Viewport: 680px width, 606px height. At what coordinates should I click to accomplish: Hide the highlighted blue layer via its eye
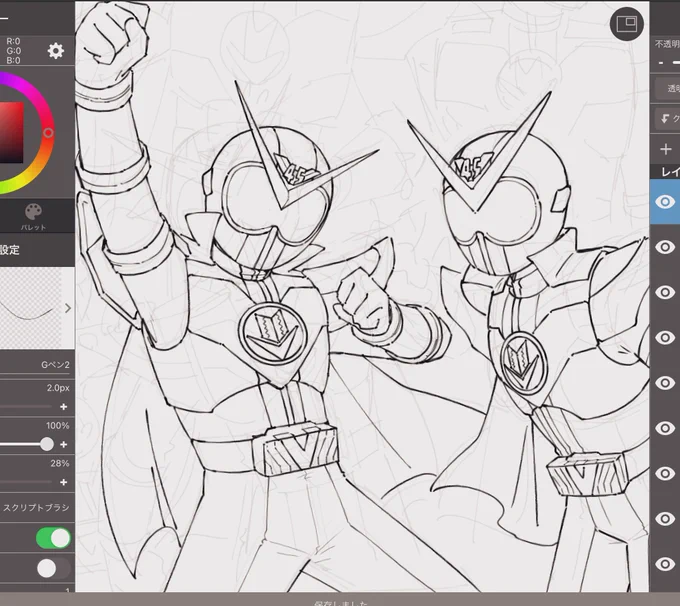(x=665, y=202)
